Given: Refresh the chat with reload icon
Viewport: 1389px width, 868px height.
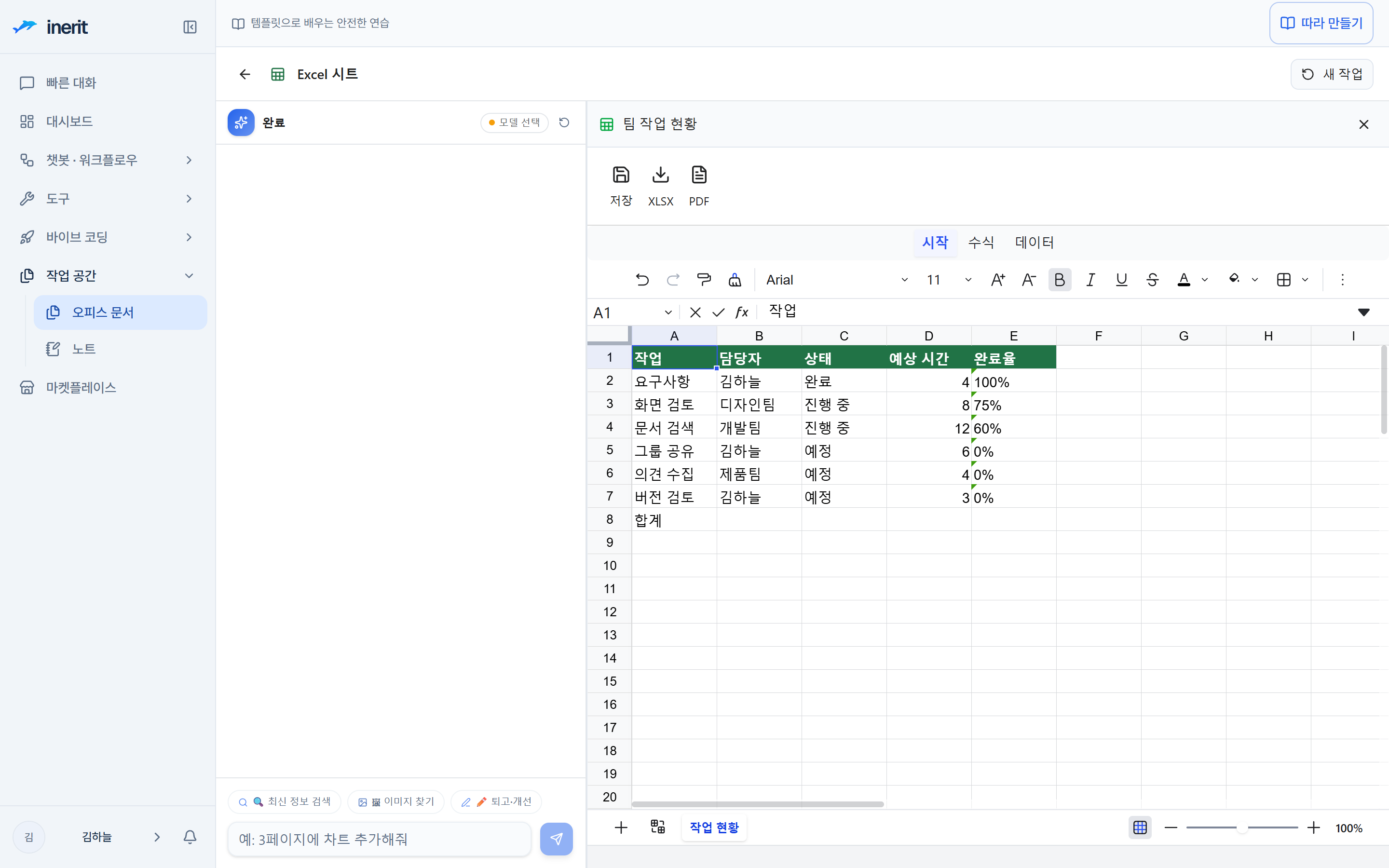Looking at the screenshot, I should (x=564, y=122).
